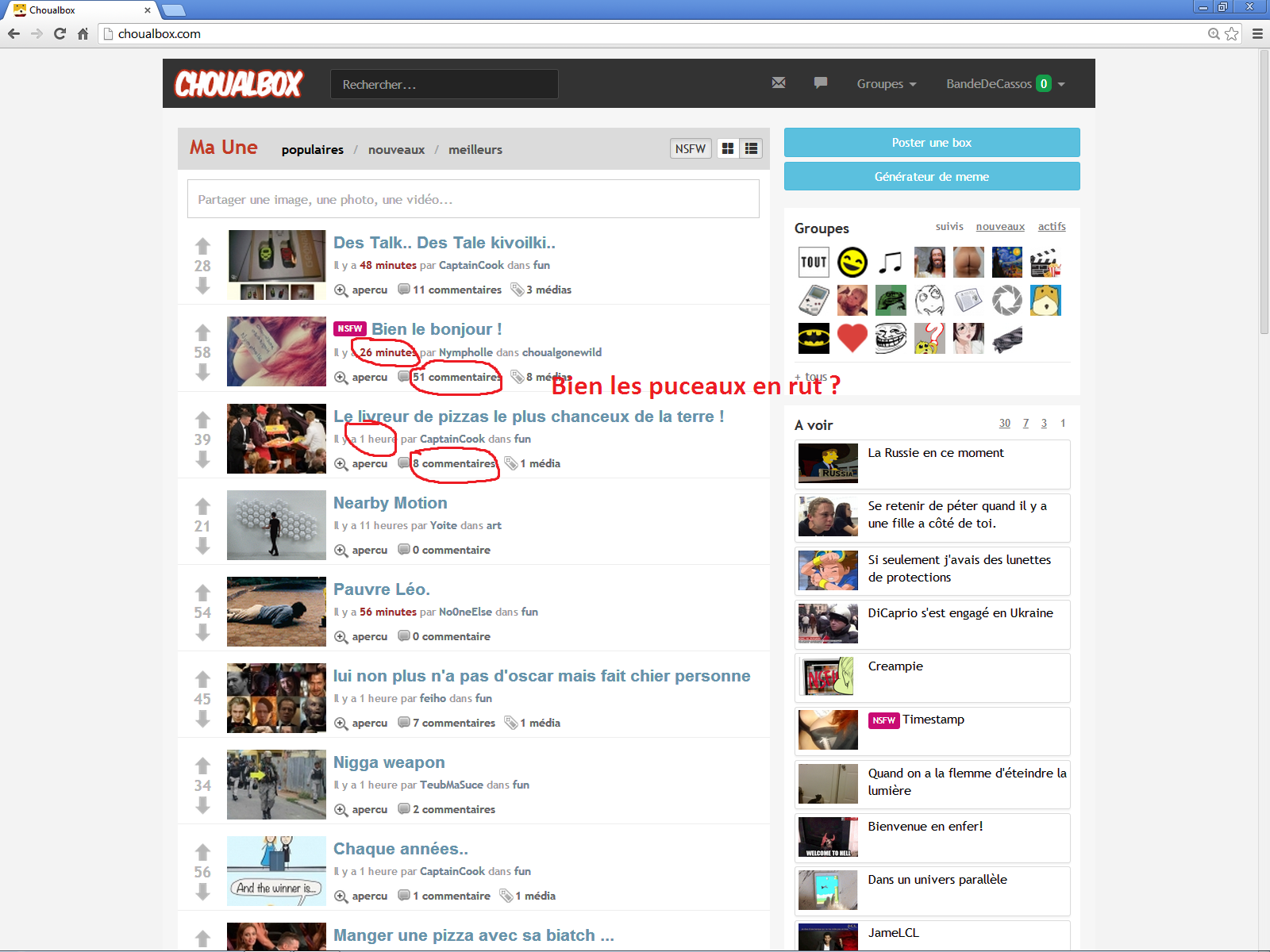The width and height of the screenshot is (1270, 952).
Task: Expand the Groupes dropdown menu
Action: 886,84
